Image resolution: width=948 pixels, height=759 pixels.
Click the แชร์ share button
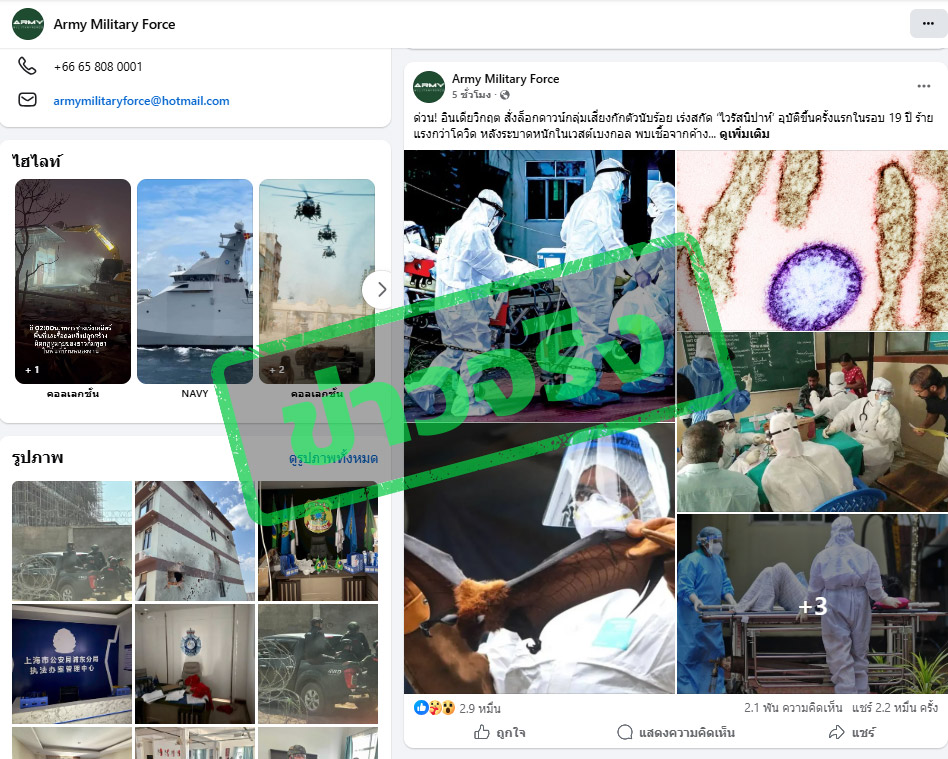[852, 732]
